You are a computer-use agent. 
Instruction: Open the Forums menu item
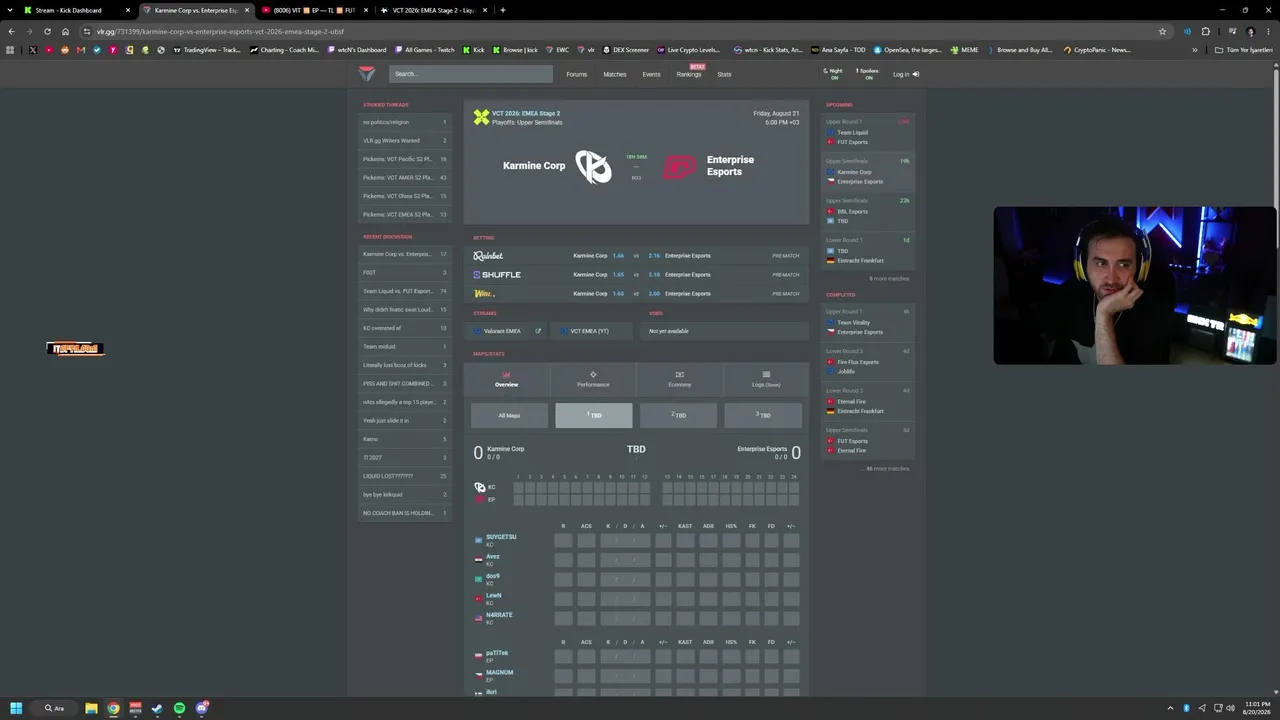pyautogui.click(x=577, y=74)
